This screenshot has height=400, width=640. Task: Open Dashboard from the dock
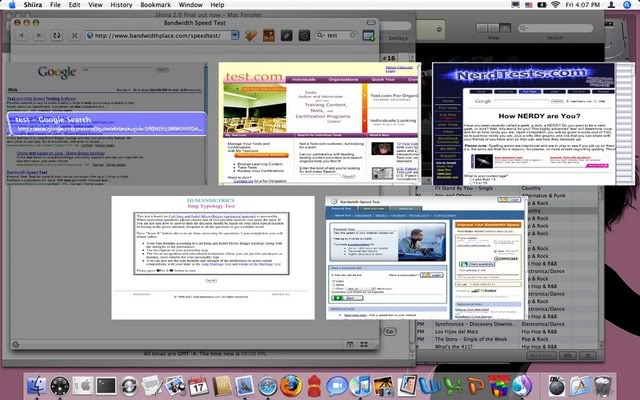(x=60, y=385)
